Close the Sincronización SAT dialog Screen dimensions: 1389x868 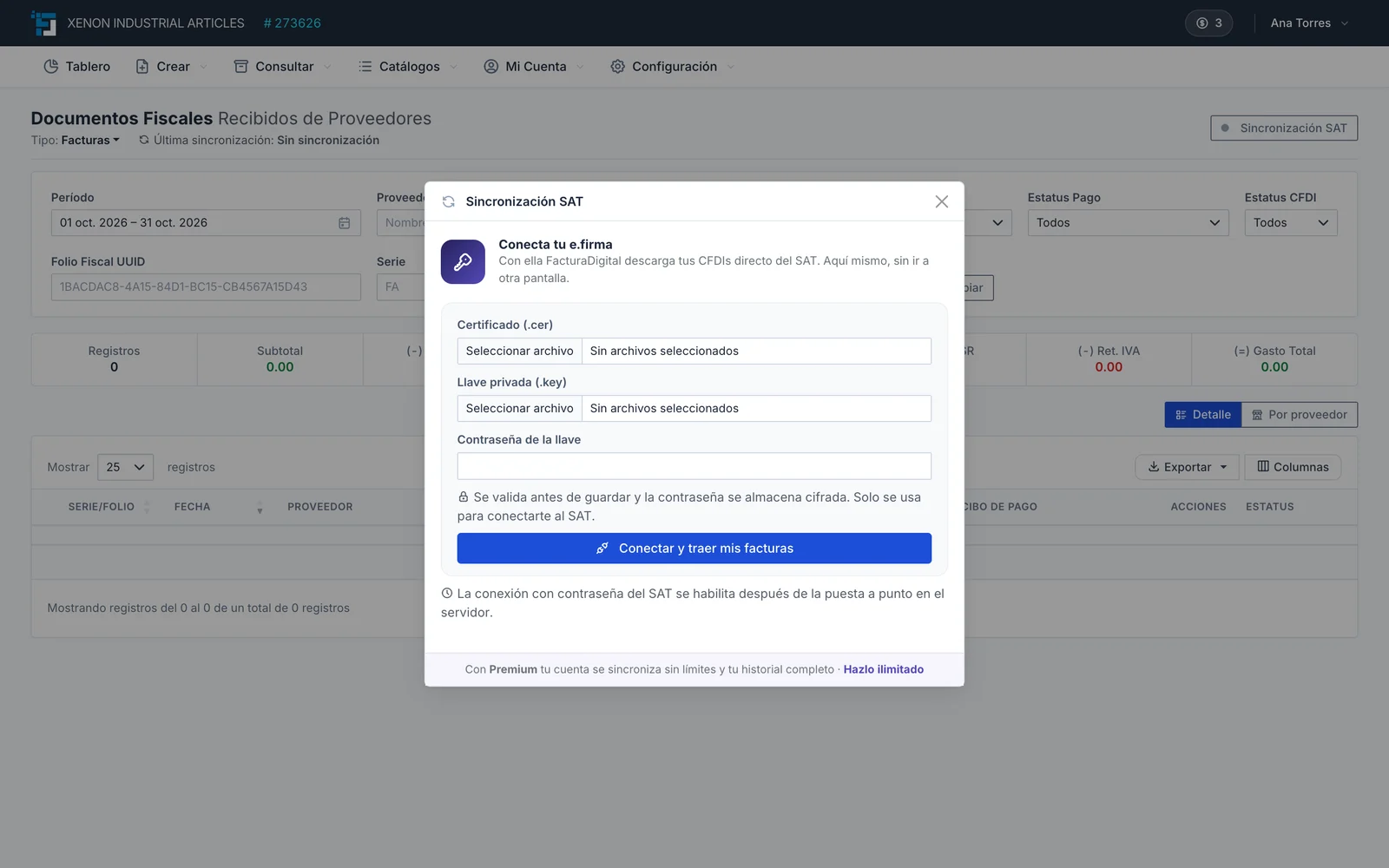(942, 201)
